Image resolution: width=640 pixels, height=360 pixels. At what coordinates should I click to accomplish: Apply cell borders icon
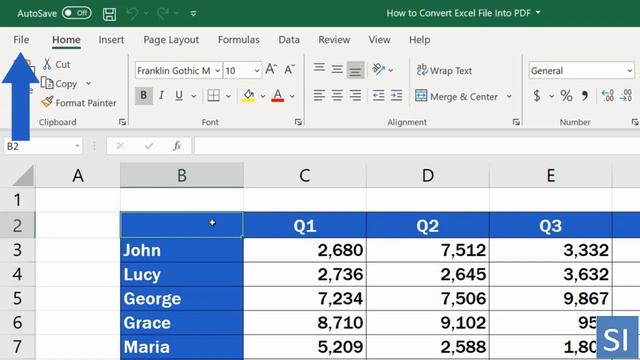pos(213,96)
